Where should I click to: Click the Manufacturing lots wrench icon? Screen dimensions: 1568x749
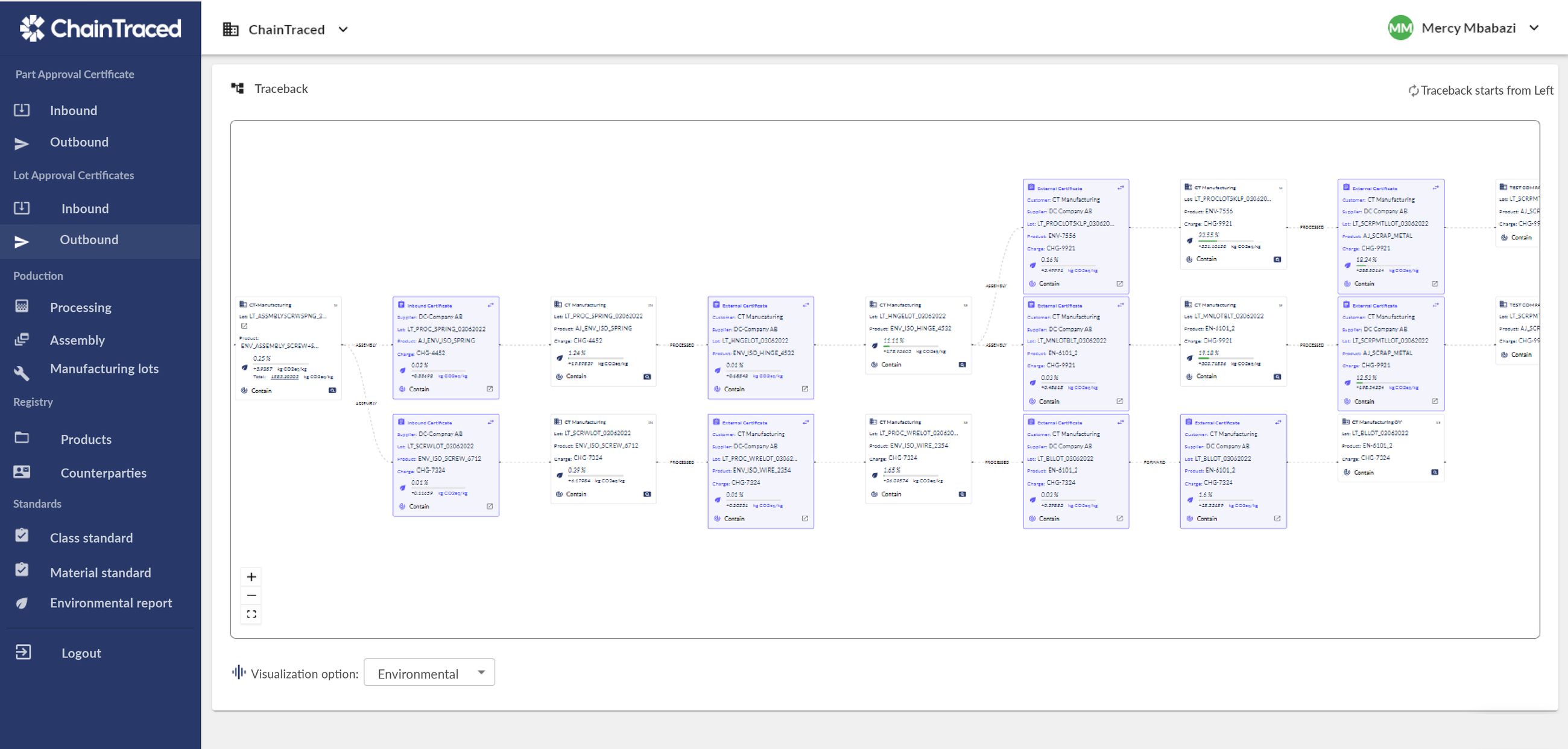point(22,372)
